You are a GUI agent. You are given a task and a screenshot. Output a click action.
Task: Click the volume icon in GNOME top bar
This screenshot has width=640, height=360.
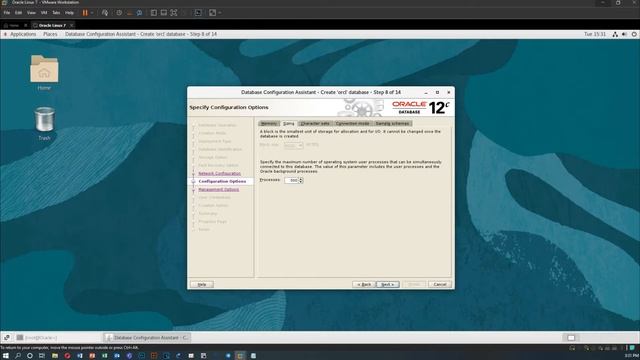(x=624, y=34)
